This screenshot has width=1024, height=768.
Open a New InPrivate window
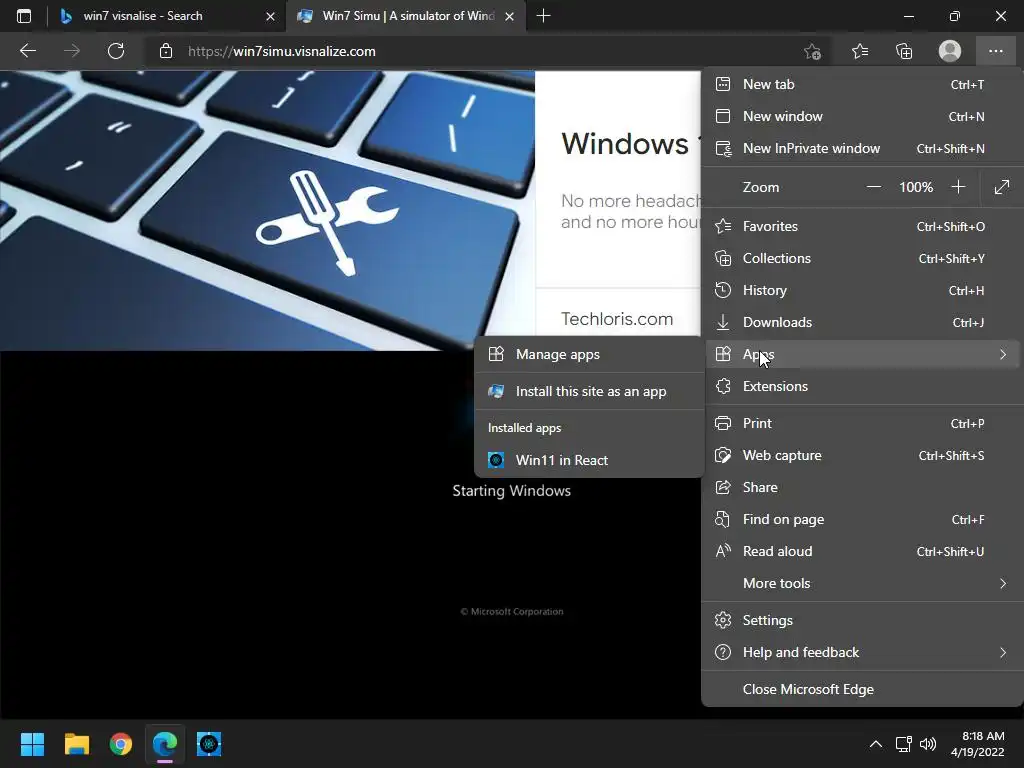point(862,148)
